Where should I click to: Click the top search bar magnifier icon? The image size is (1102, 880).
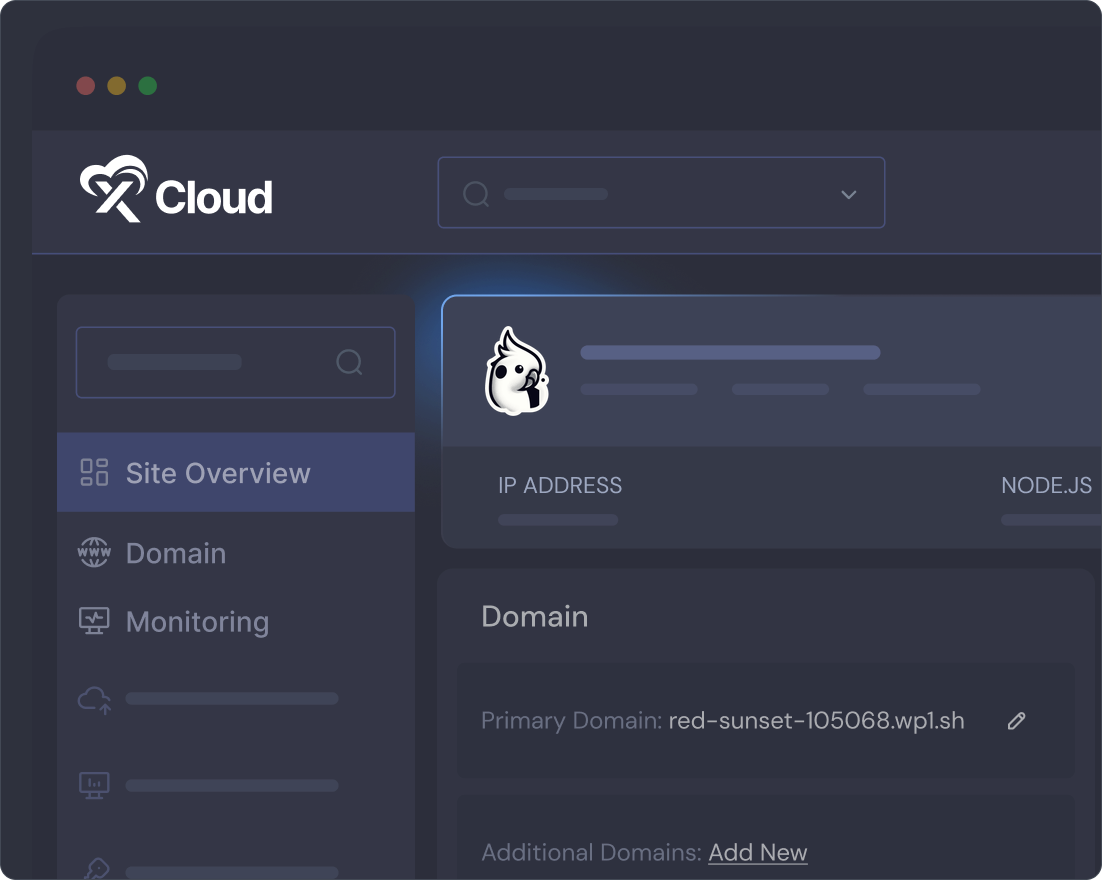click(x=476, y=194)
